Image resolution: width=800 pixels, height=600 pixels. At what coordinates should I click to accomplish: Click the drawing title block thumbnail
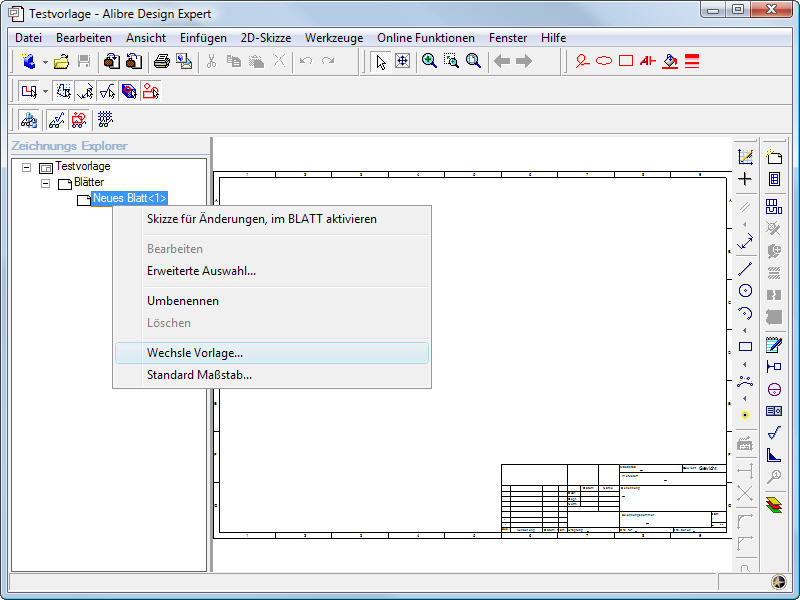pos(614,498)
